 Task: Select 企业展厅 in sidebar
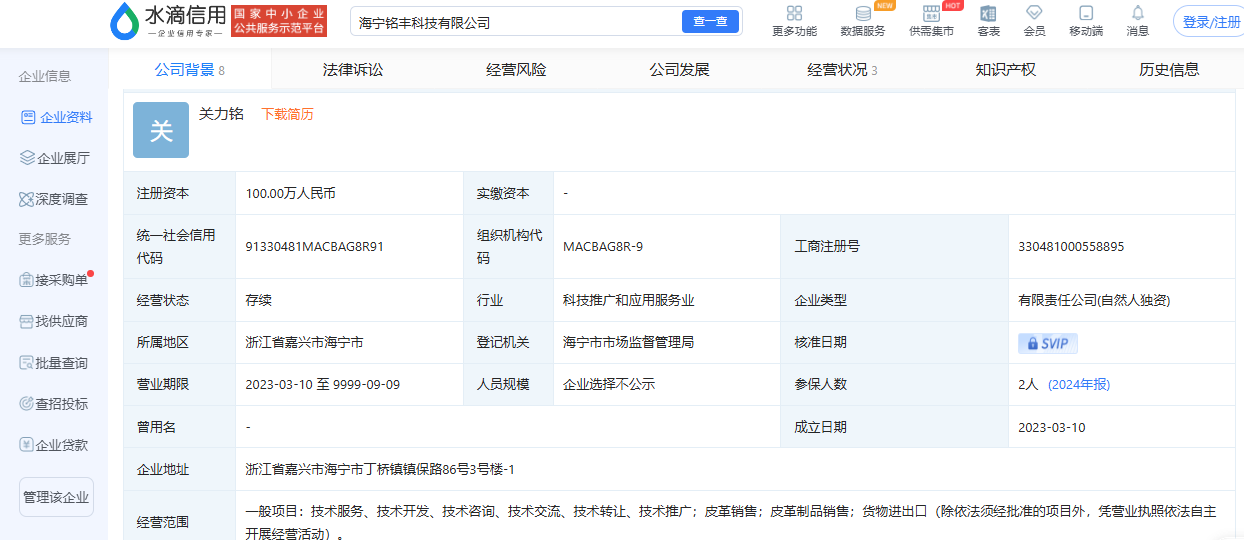[x=56, y=158]
